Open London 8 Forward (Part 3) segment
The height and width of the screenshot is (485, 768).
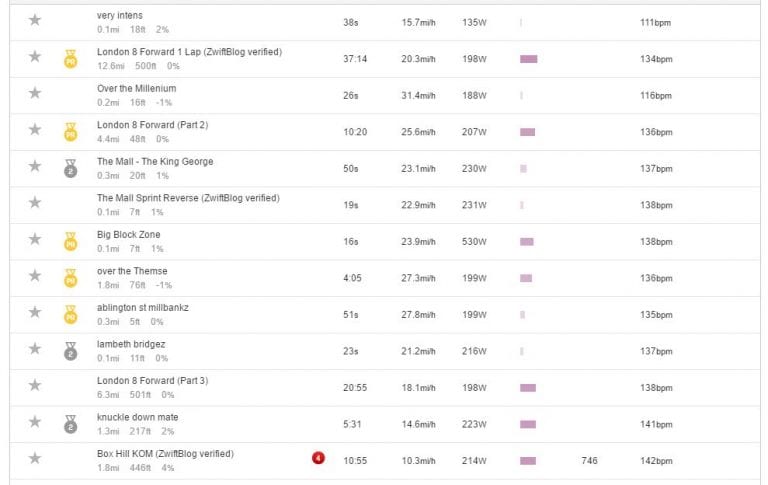coord(152,381)
